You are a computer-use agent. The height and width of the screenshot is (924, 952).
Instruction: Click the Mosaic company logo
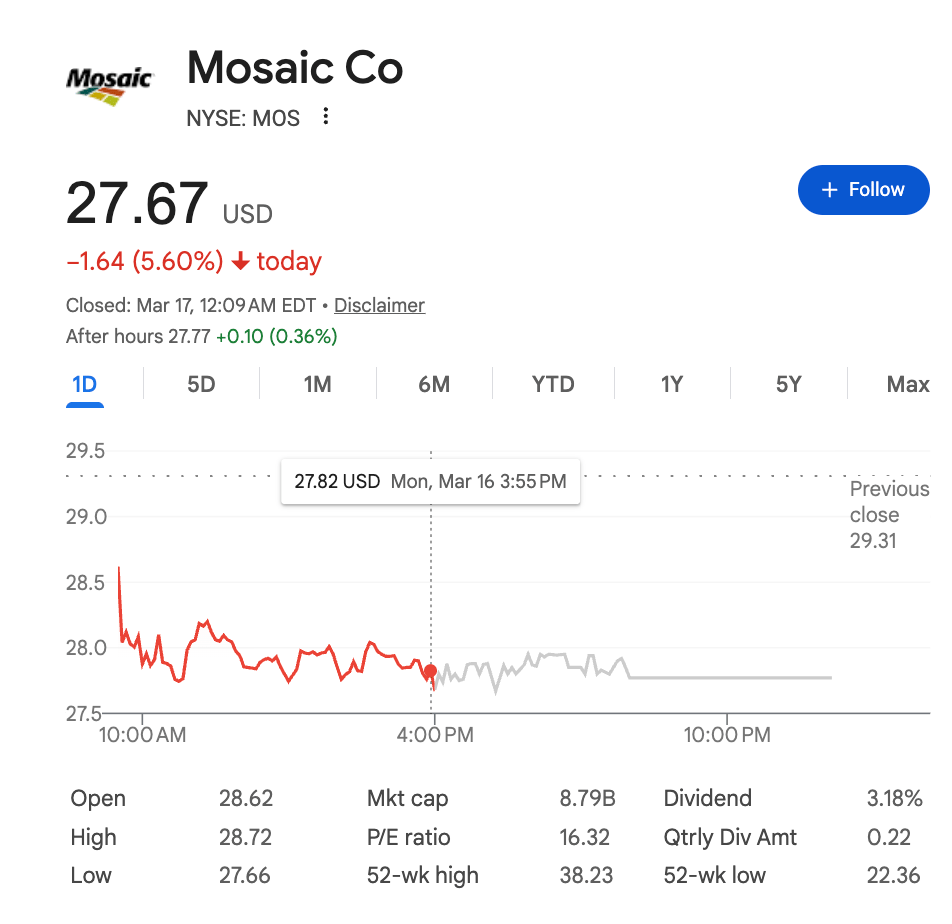(109, 86)
